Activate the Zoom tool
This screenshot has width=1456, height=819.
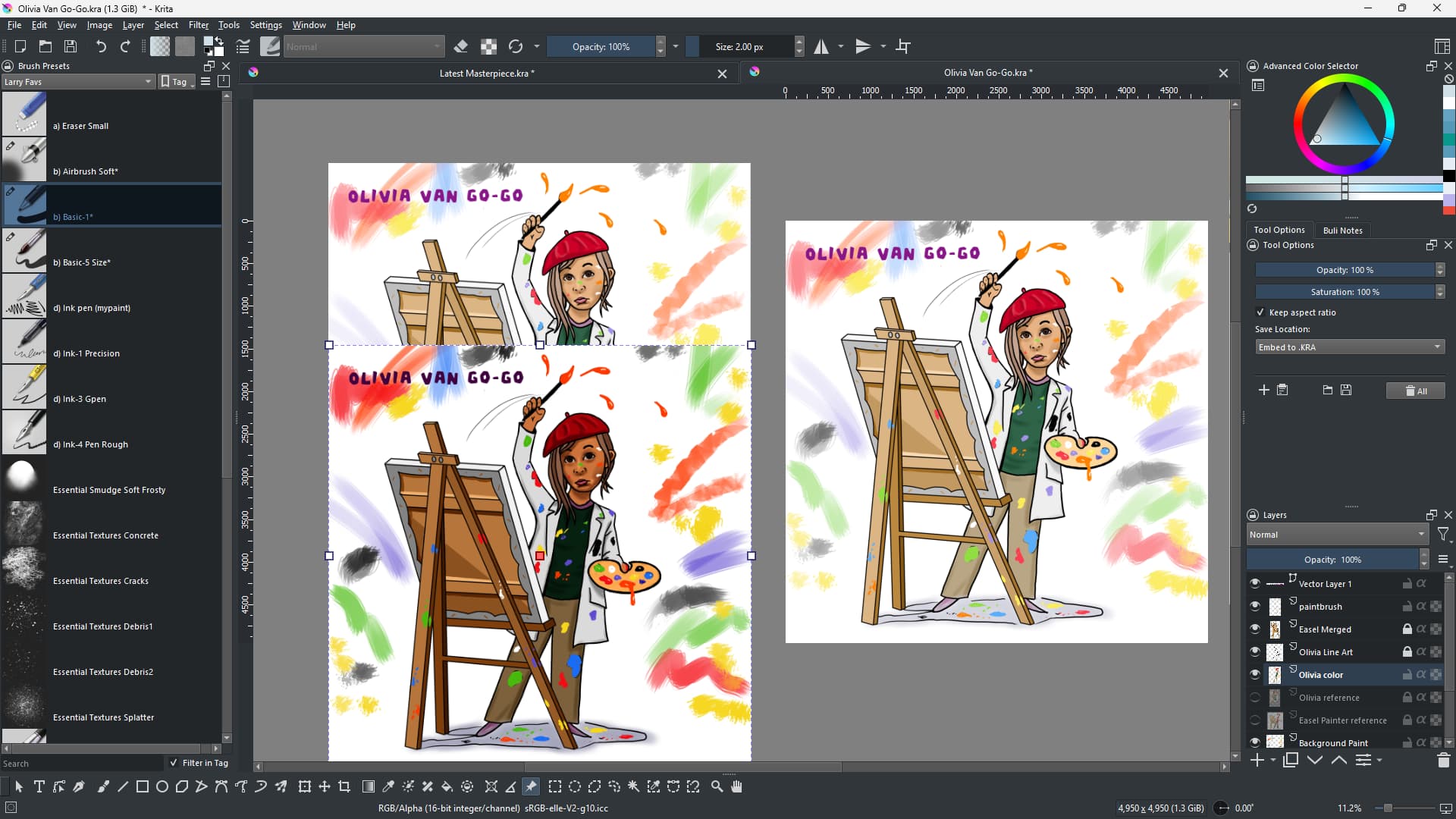[x=717, y=786]
